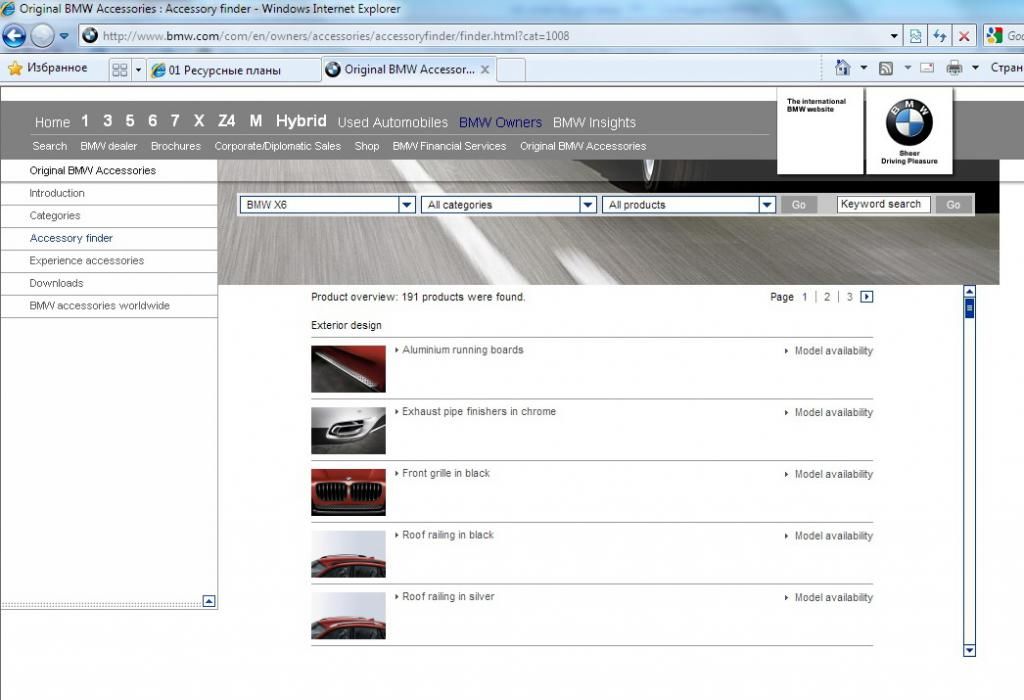Viewport: 1024px width, 700px height.
Task: Select the Z4 model link
Action: point(227,121)
